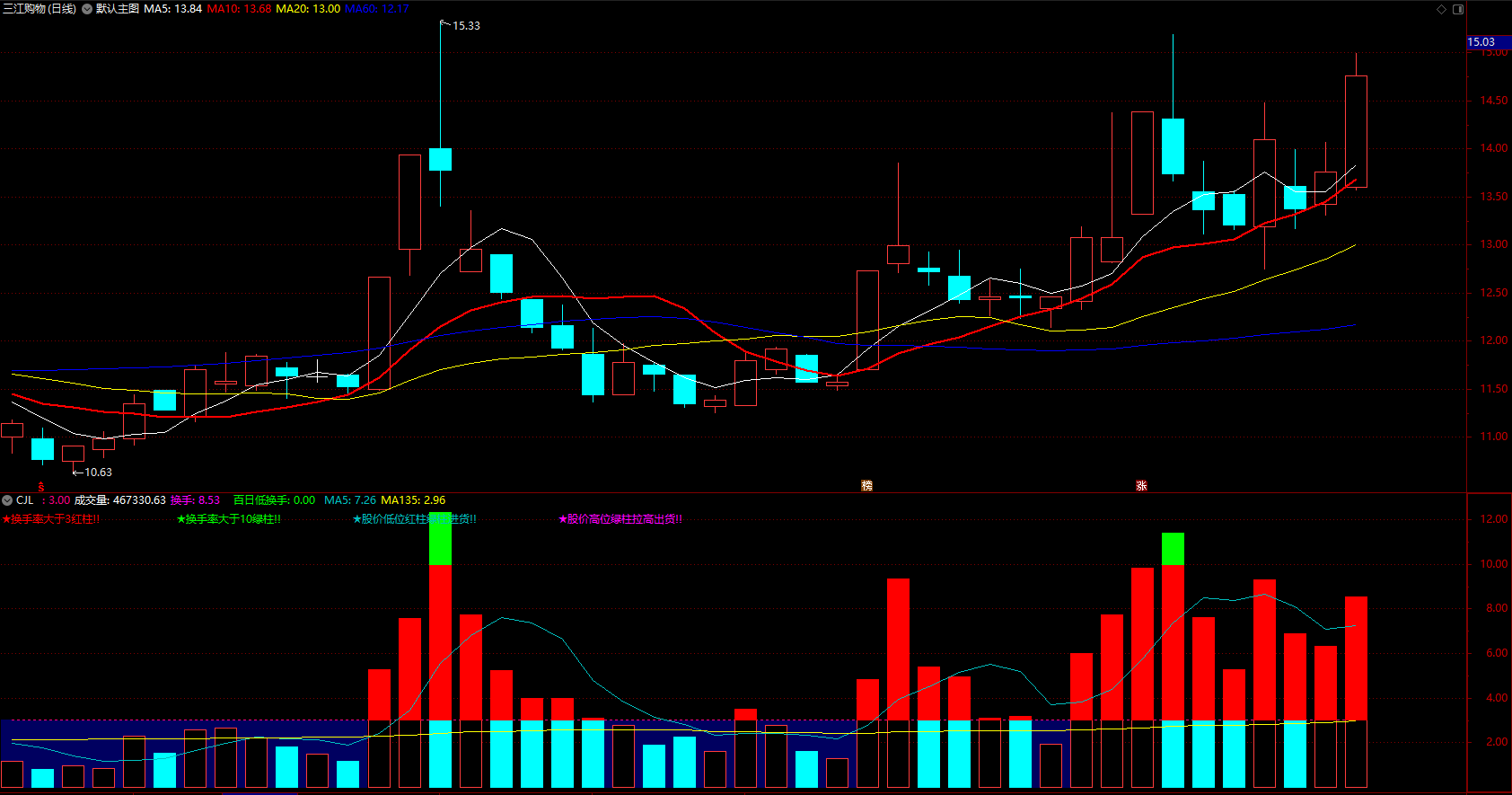Click the 15.33 high price label
The width and height of the screenshot is (1512, 795).
tap(466, 26)
